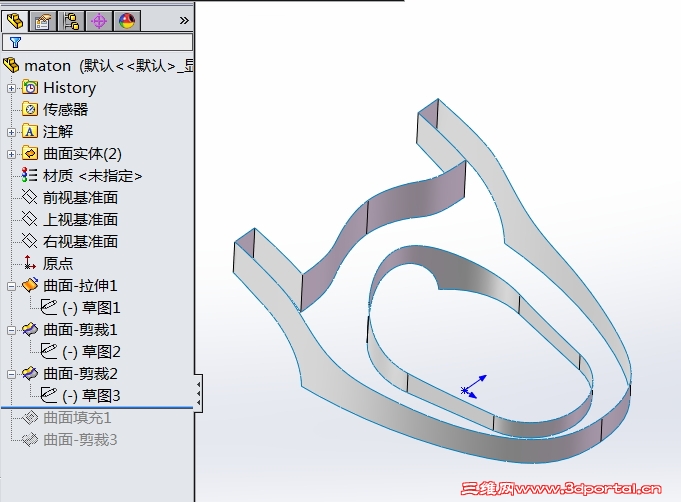This screenshot has width=681, height=502.
Task: Switch to the ConfigurationManager tab
Action: tap(71, 21)
